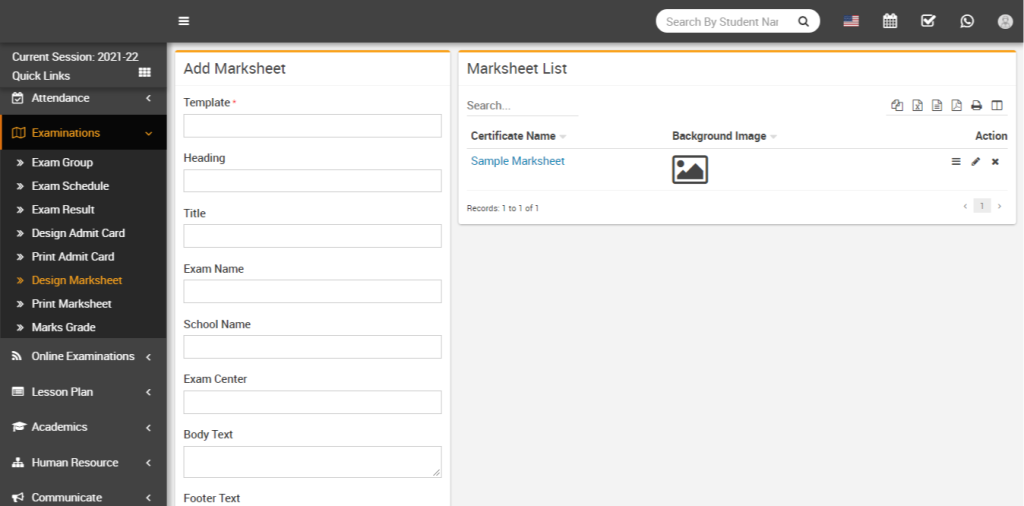Viewport: 1024px width, 506px height.
Task: Go to Print Marksheet page
Action: (x=71, y=304)
